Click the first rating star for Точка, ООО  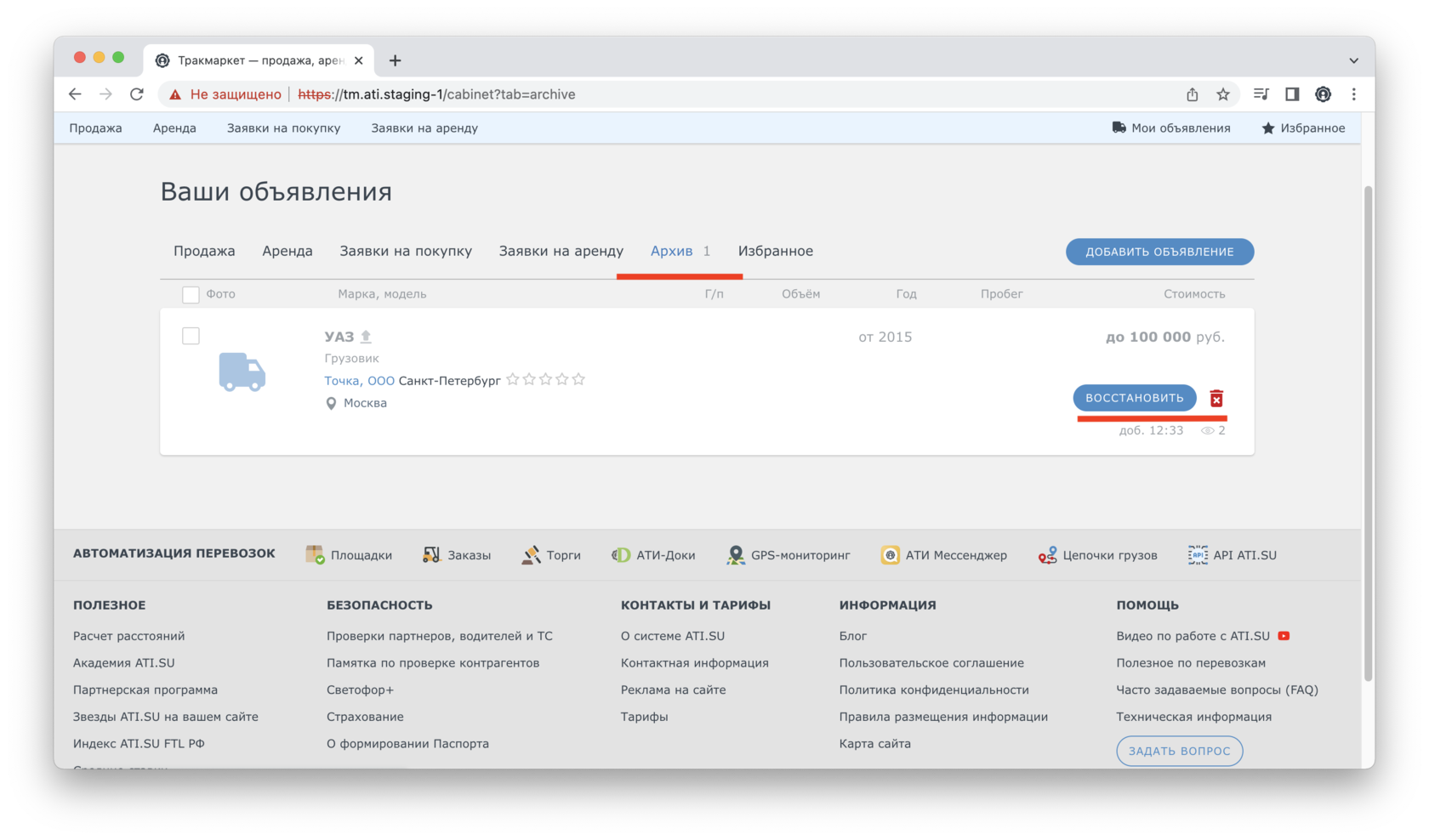tap(513, 379)
